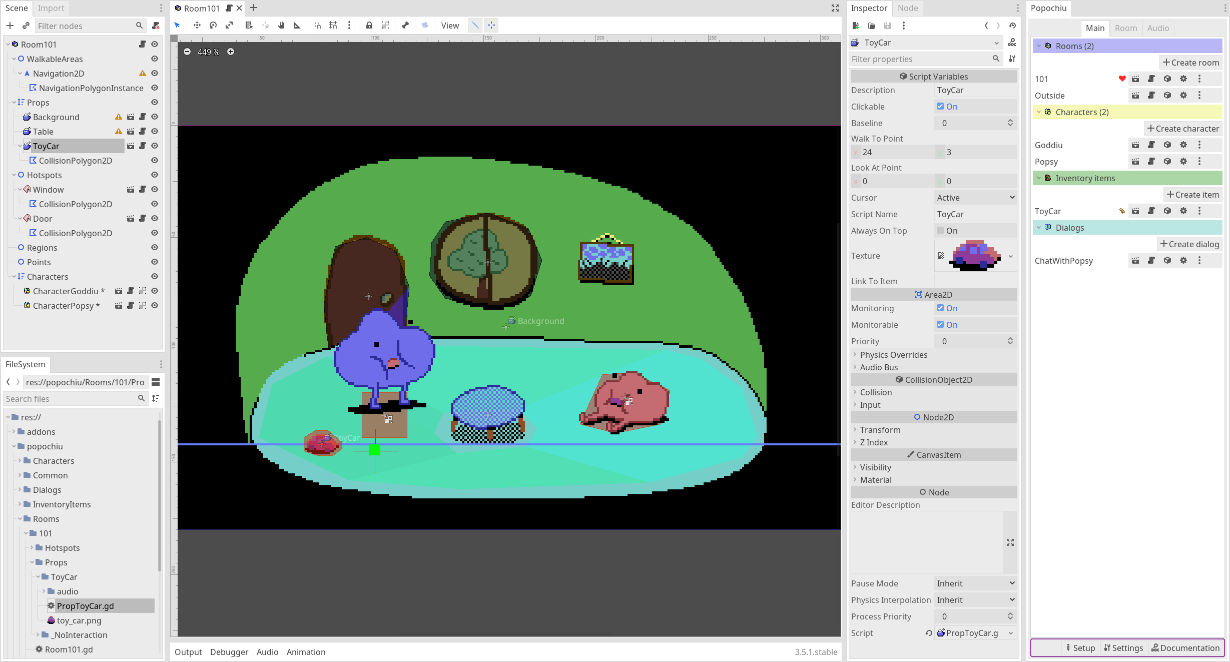The image size is (1230, 662).
Task: Lock the selected object with padlock icon
Action: point(369,25)
